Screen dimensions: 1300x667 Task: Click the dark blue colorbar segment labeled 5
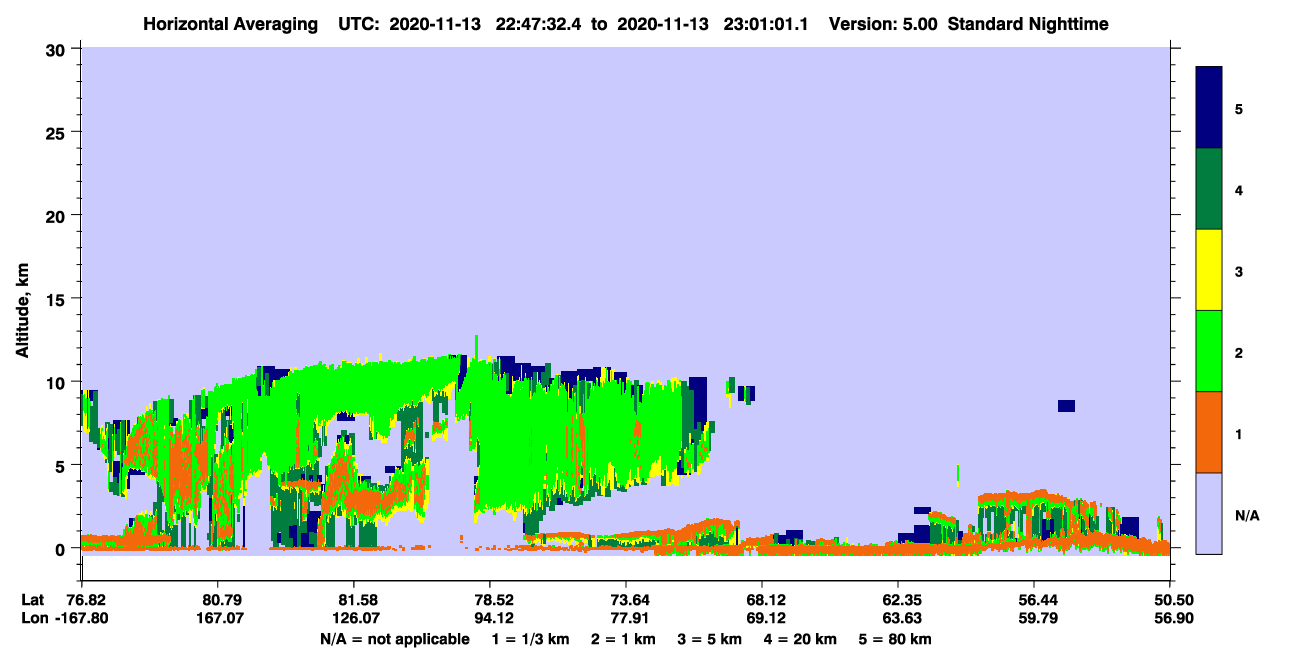click(x=1209, y=108)
